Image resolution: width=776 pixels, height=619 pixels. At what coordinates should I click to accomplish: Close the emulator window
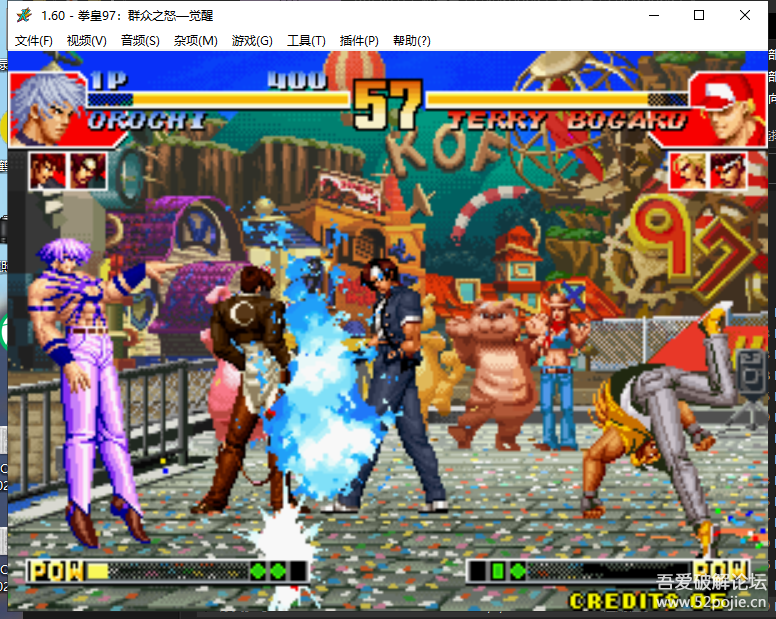[744, 15]
